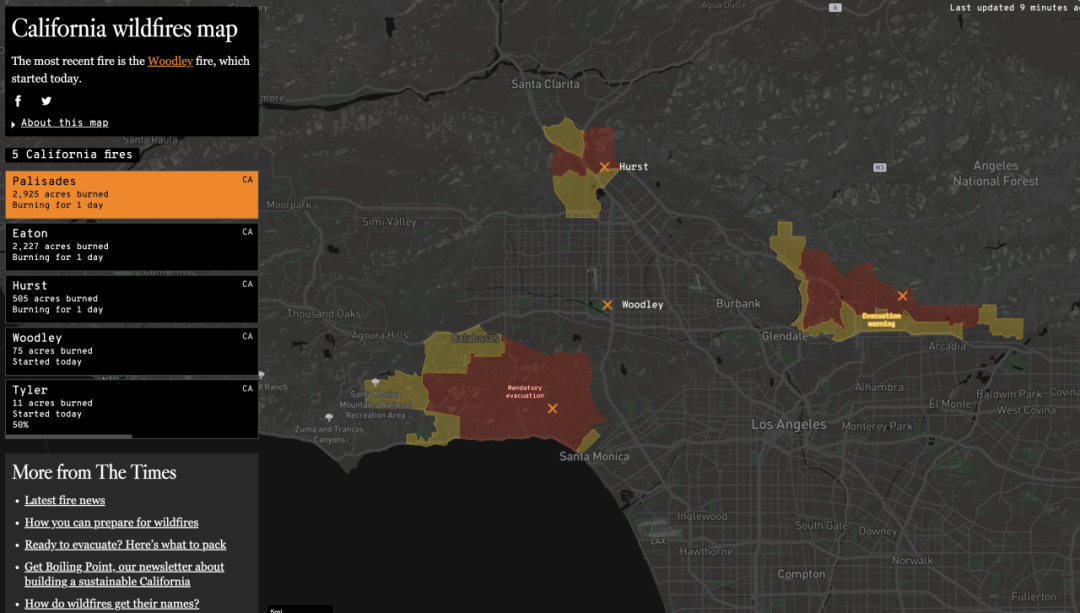Click the Santa Clarita map label
1080x613 pixels.
point(546,84)
